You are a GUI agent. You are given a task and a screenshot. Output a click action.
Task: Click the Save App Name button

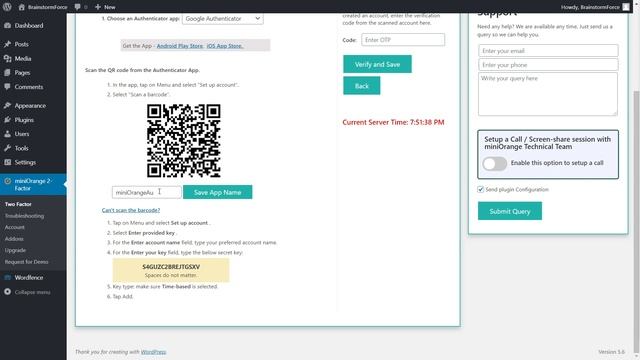point(218,192)
